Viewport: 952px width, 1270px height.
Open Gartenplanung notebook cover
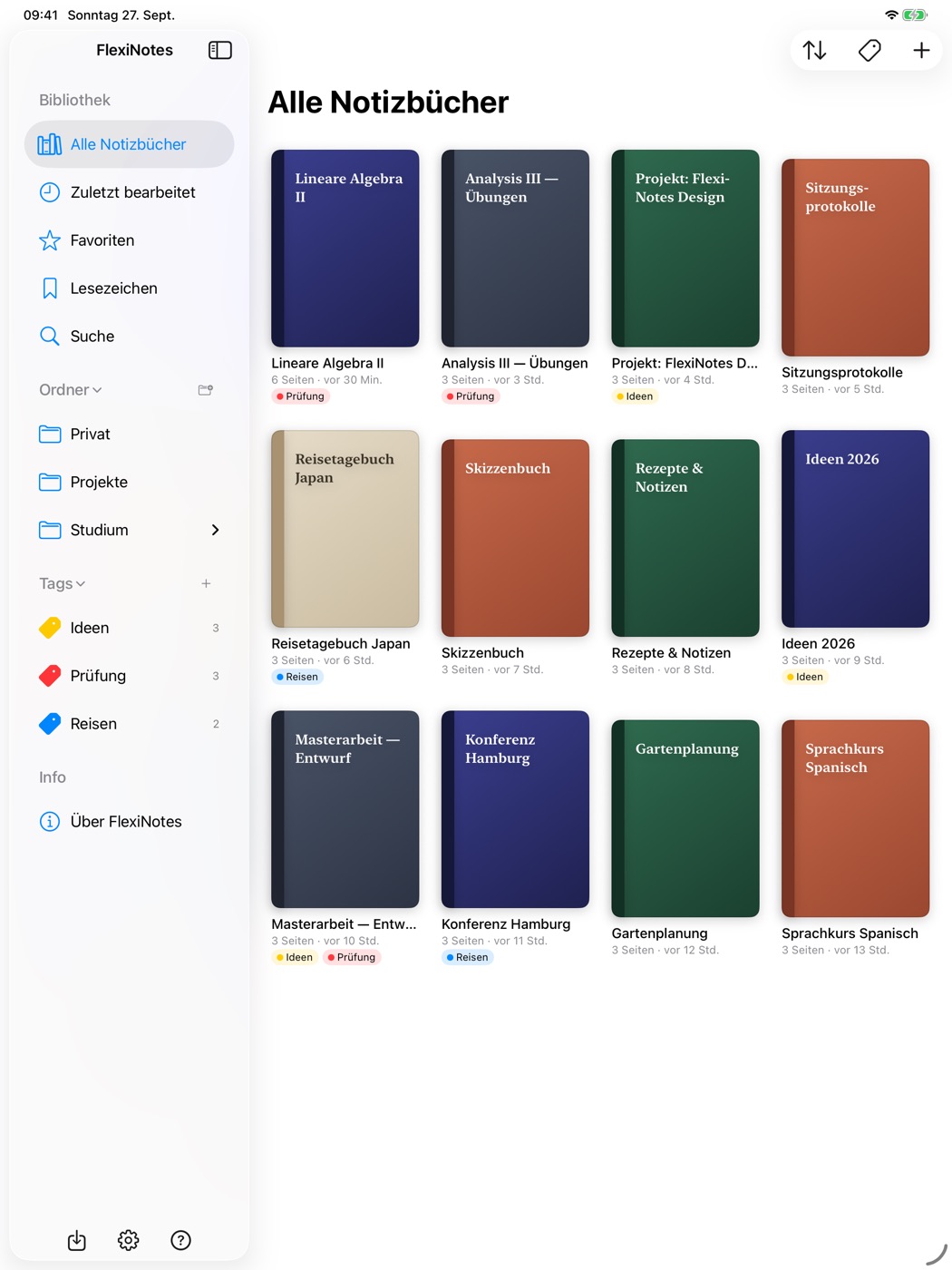(685, 818)
